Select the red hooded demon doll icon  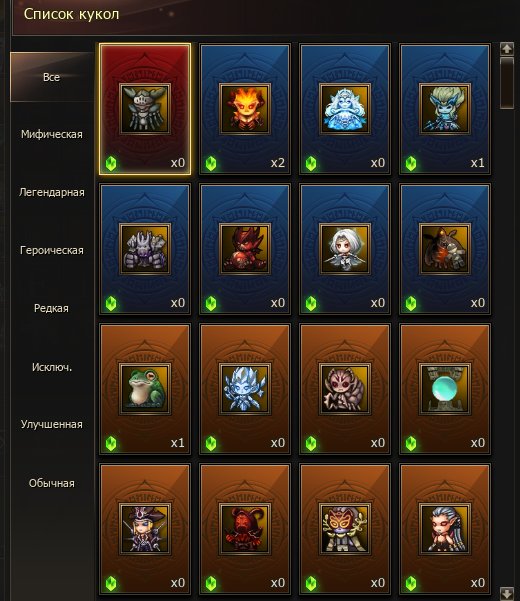tap(245, 529)
